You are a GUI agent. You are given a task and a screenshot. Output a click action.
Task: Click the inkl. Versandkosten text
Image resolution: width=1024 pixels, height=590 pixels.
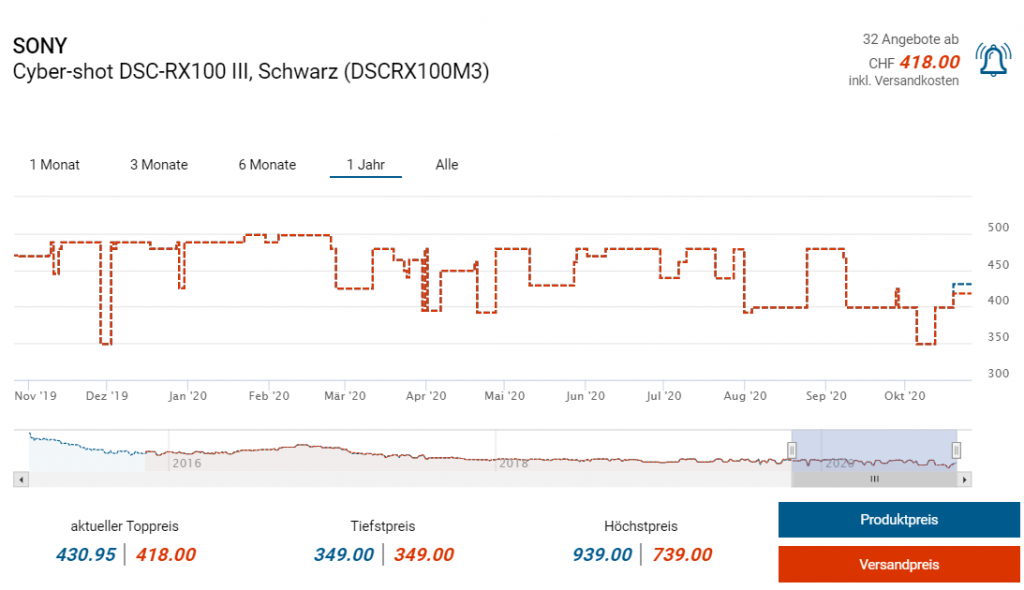[904, 81]
